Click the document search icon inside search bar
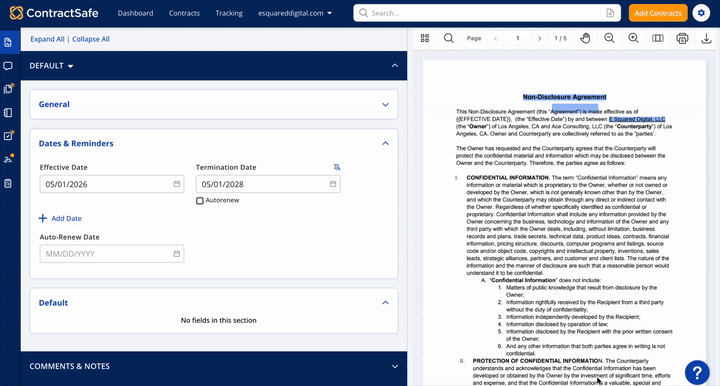This screenshot has width=720, height=386. coord(610,13)
